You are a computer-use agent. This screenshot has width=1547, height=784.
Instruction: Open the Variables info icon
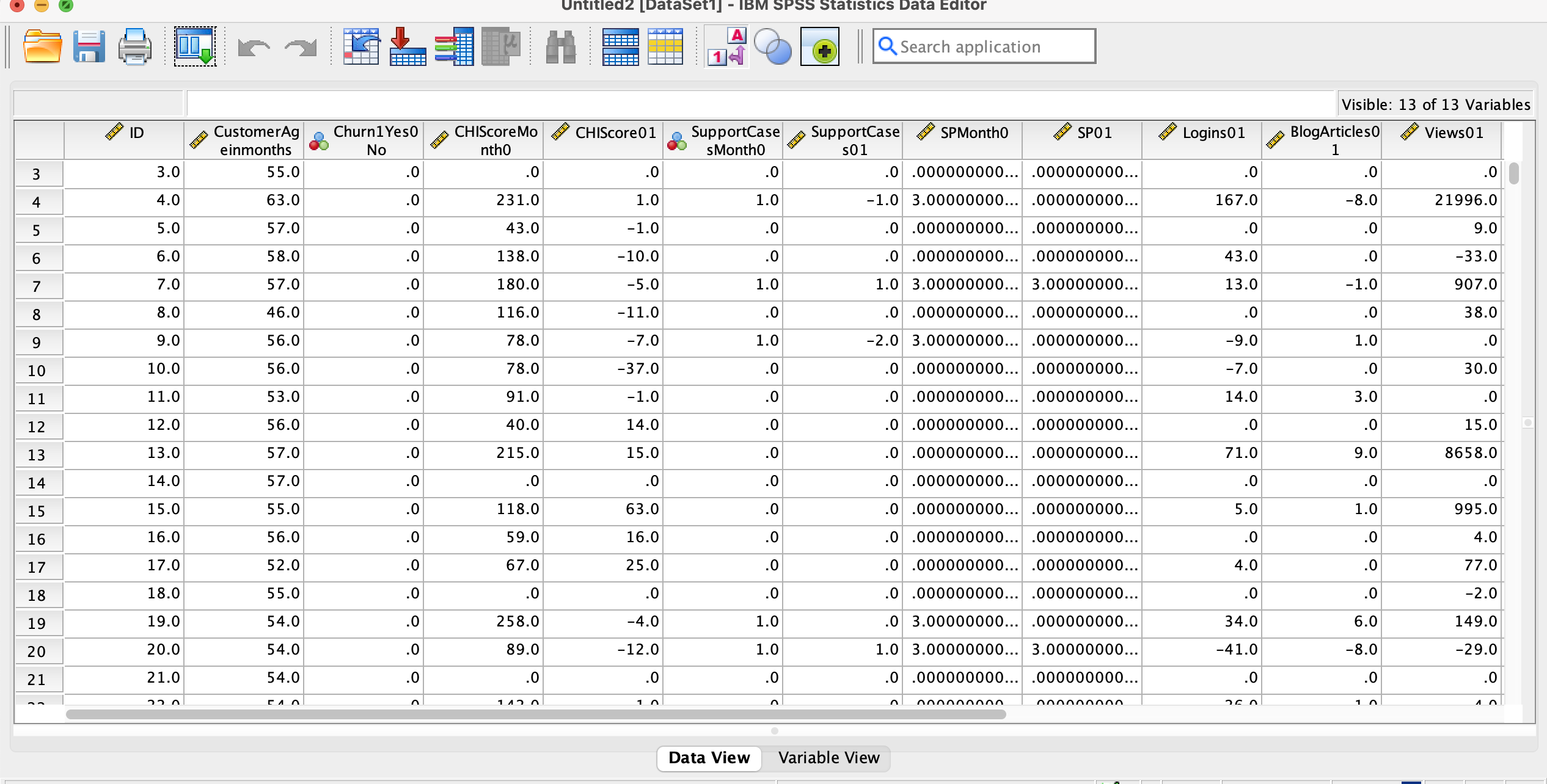pos(454,46)
